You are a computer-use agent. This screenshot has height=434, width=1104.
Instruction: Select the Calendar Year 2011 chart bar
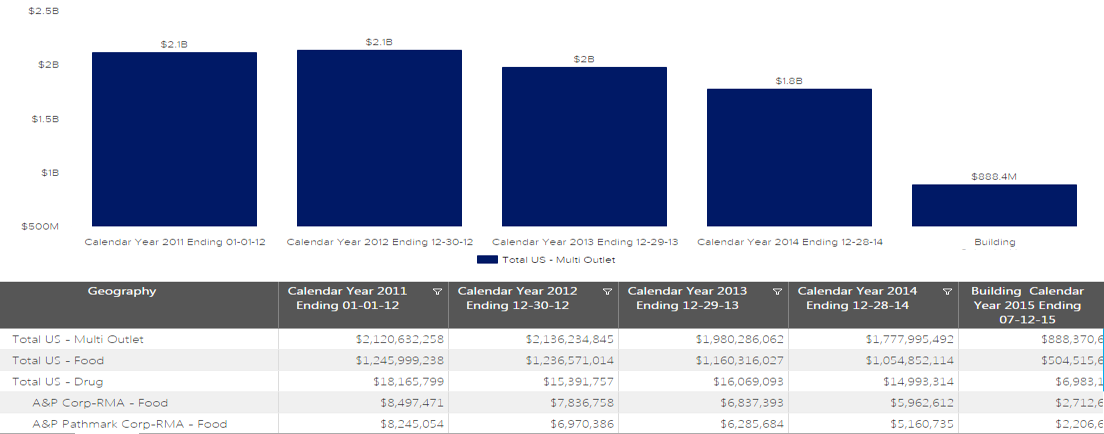(174, 139)
